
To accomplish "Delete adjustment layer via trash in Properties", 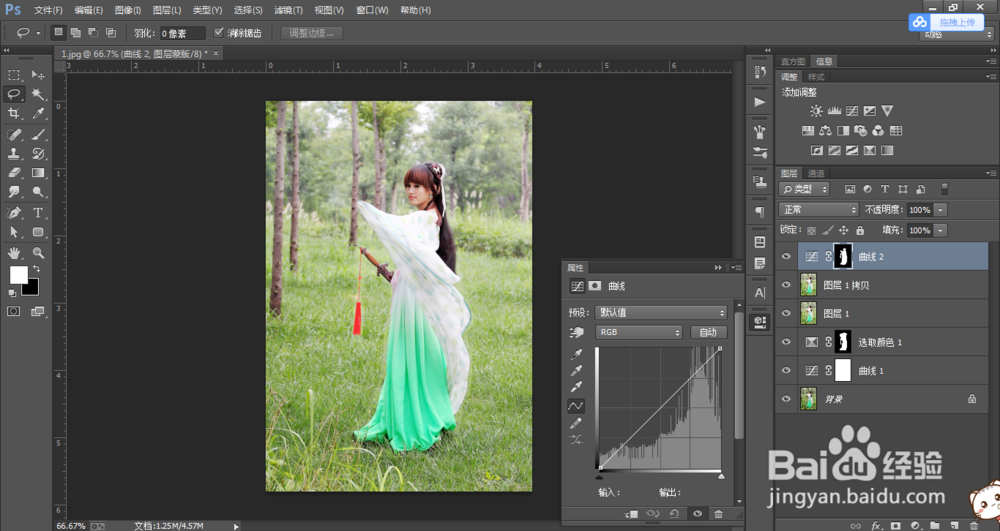I will click(x=719, y=514).
